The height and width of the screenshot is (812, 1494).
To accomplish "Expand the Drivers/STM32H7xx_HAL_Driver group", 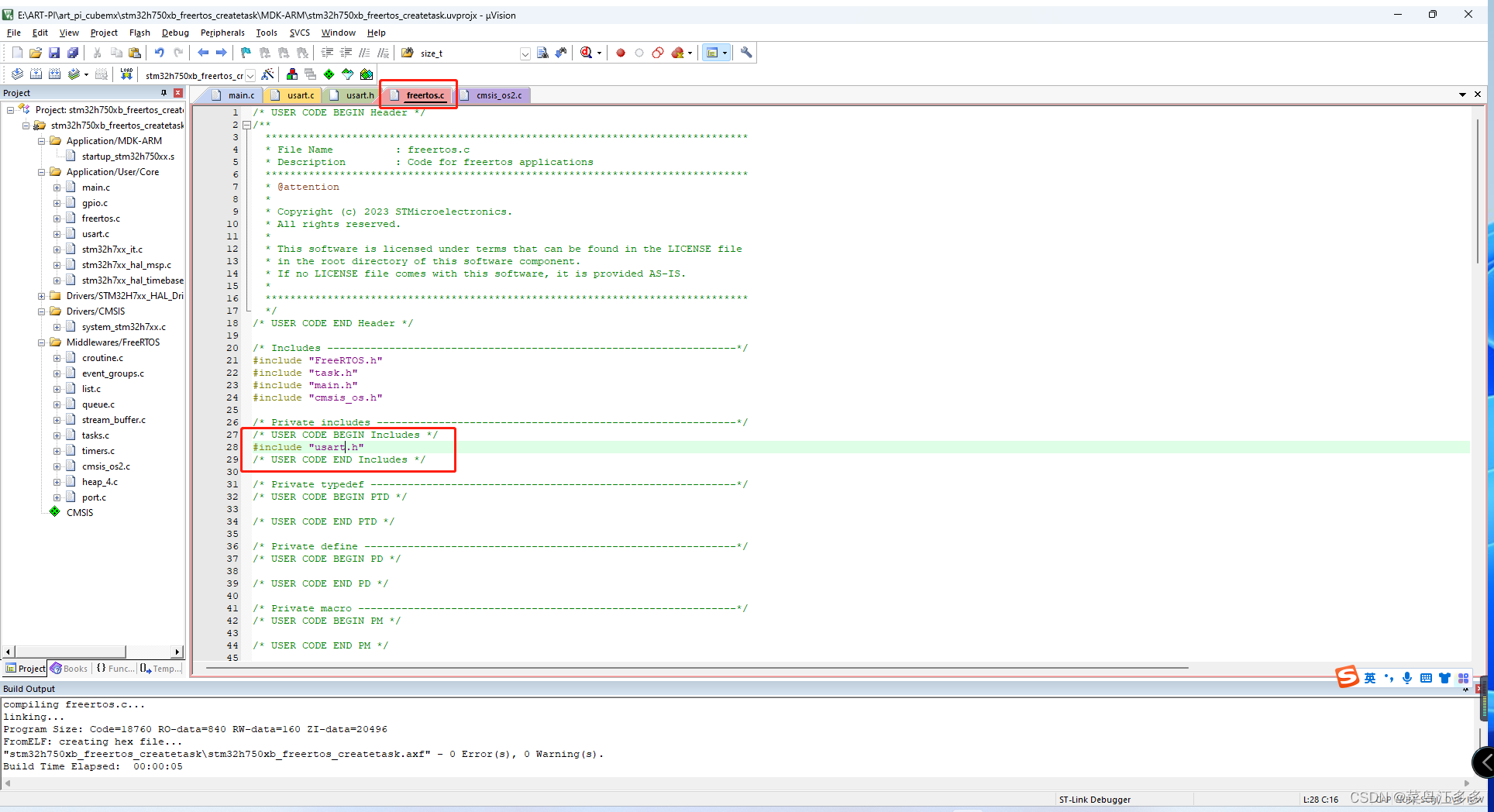I will (42, 296).
